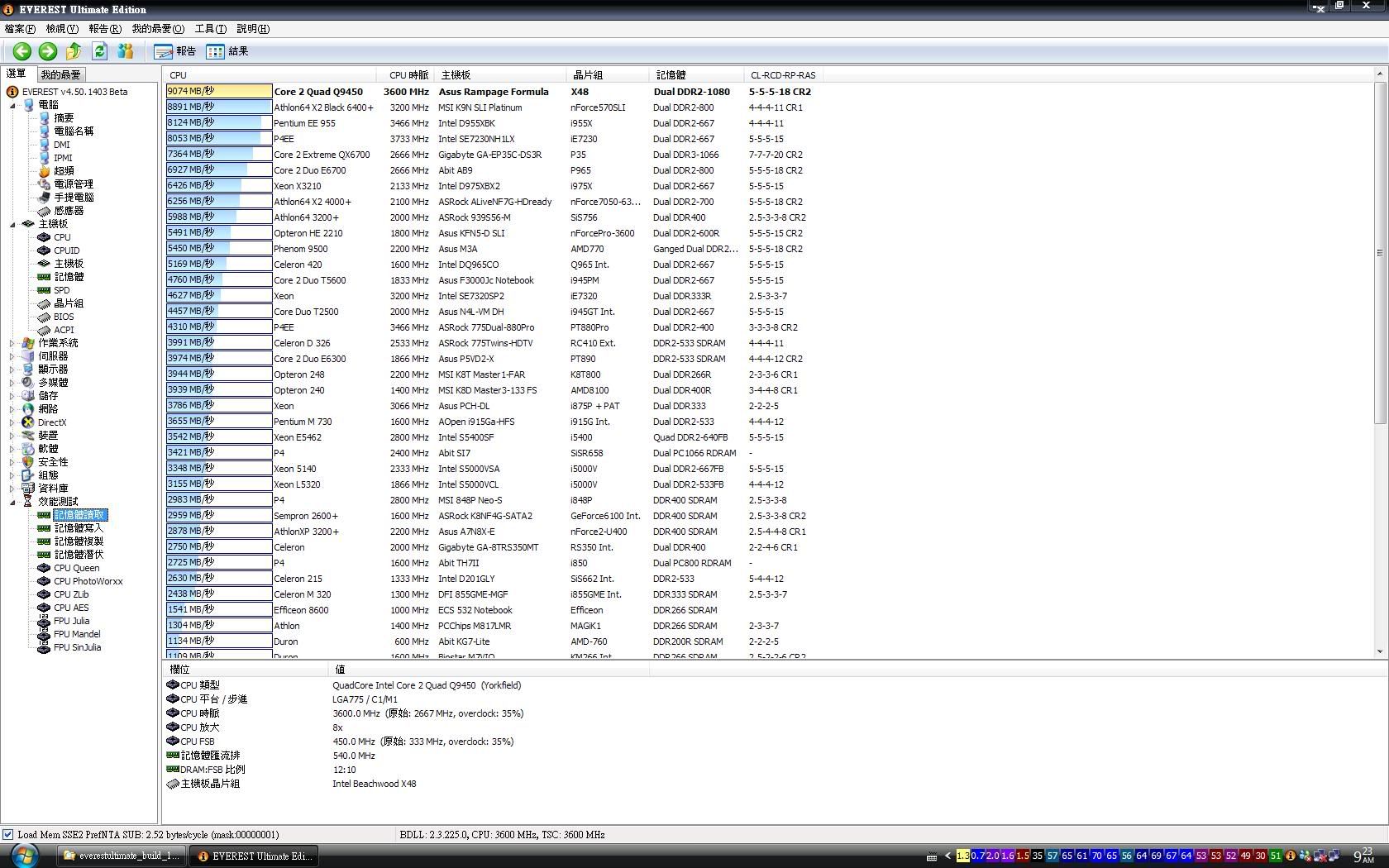Open the 報告(R) menu
1389x868 pixels.
105,29
